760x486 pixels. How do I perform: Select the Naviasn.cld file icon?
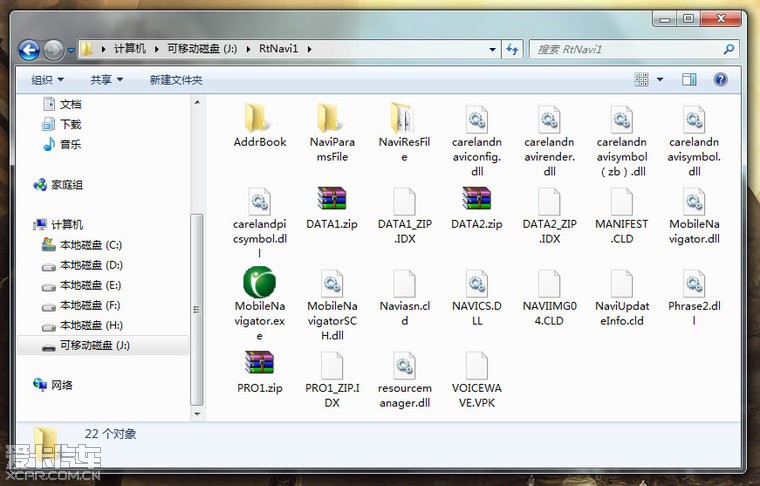[x=404, y=283]
